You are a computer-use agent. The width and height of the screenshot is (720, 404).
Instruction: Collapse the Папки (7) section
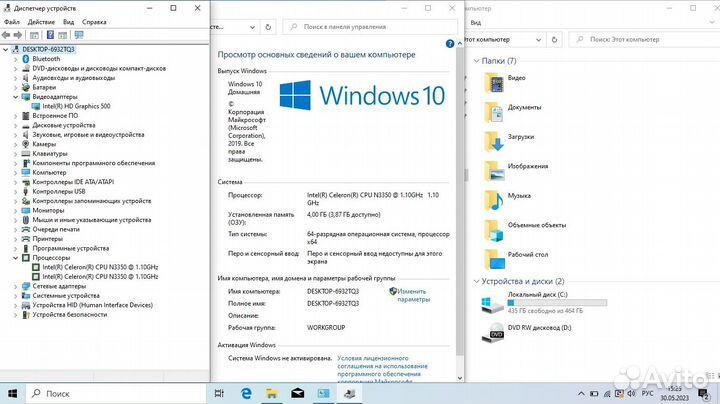tap(478, 61)
